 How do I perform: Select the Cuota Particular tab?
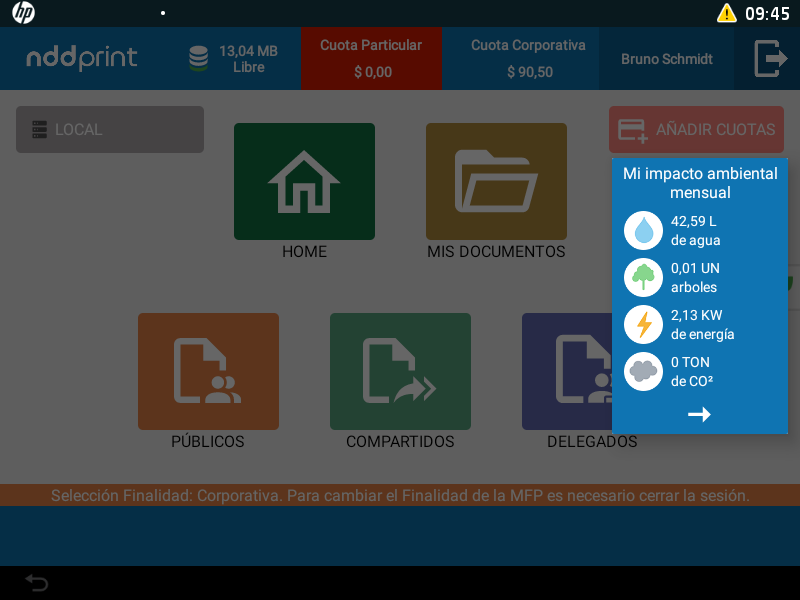point(371,58)
